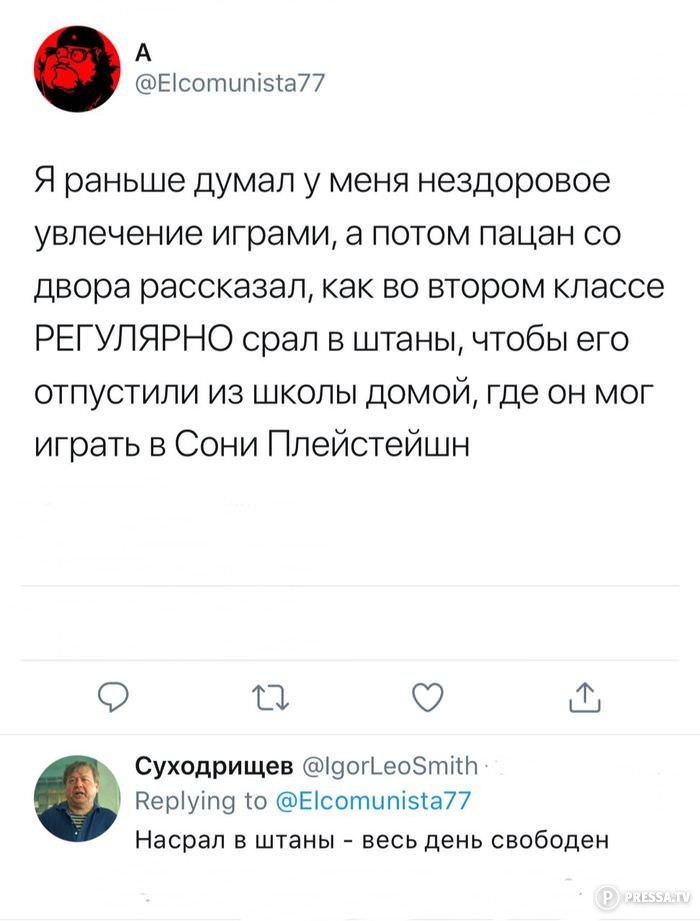Open the reply text "Насрал в штаны - весь день свободен"

click(373, 838)
